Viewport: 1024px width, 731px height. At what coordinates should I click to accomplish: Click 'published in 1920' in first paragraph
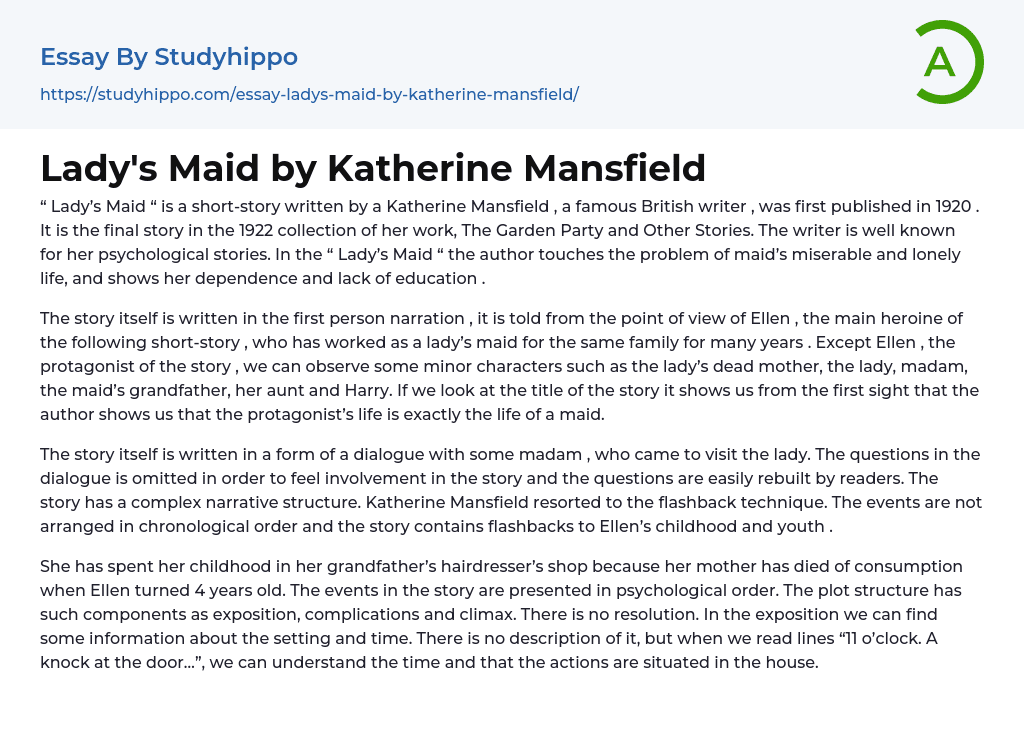[900, 206]
